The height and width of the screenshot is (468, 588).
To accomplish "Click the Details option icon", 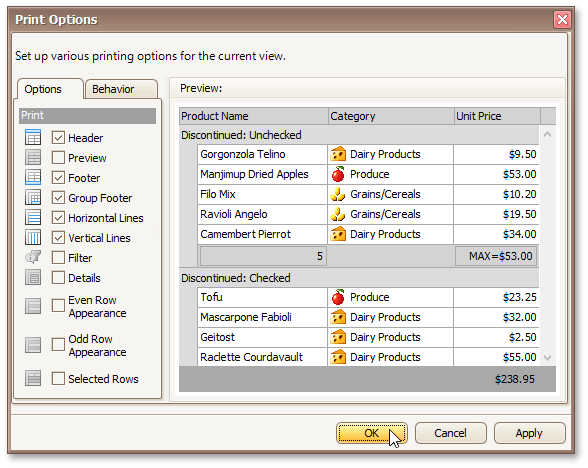I will tap(33, 278).
